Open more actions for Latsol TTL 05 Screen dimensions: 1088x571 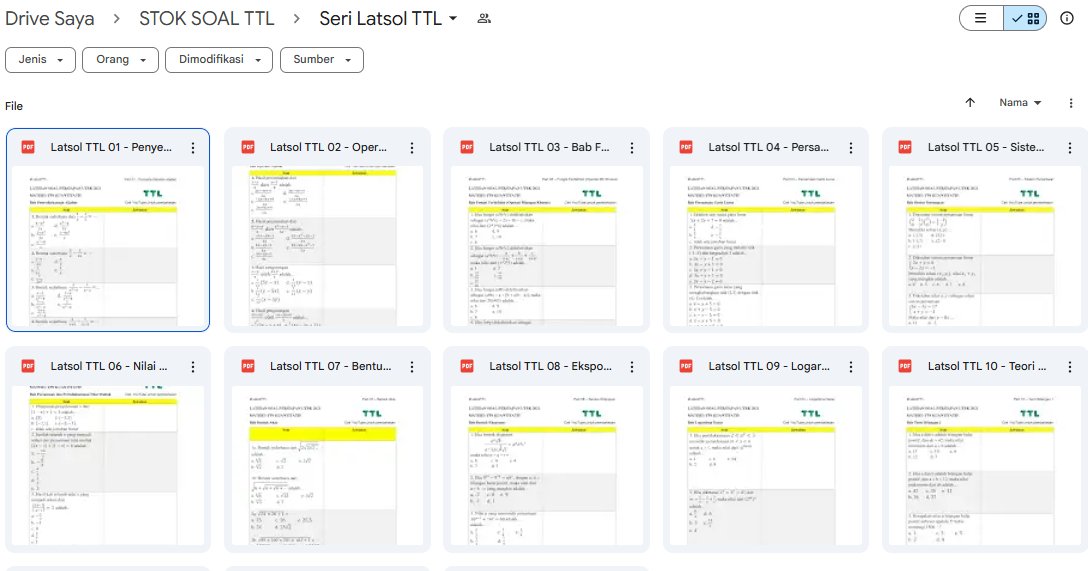tap(1070, 148)
